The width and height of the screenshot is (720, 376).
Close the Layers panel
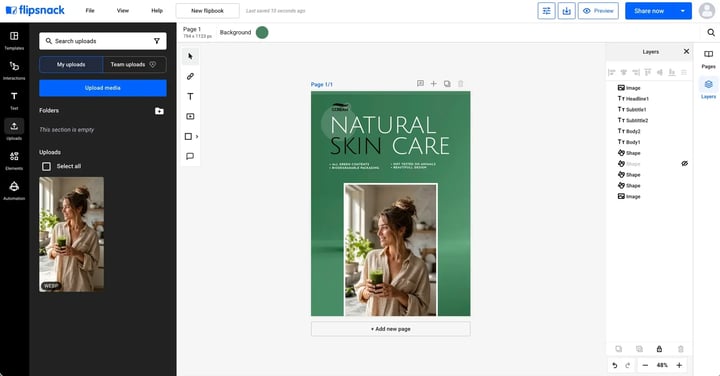tap(686, 51)
